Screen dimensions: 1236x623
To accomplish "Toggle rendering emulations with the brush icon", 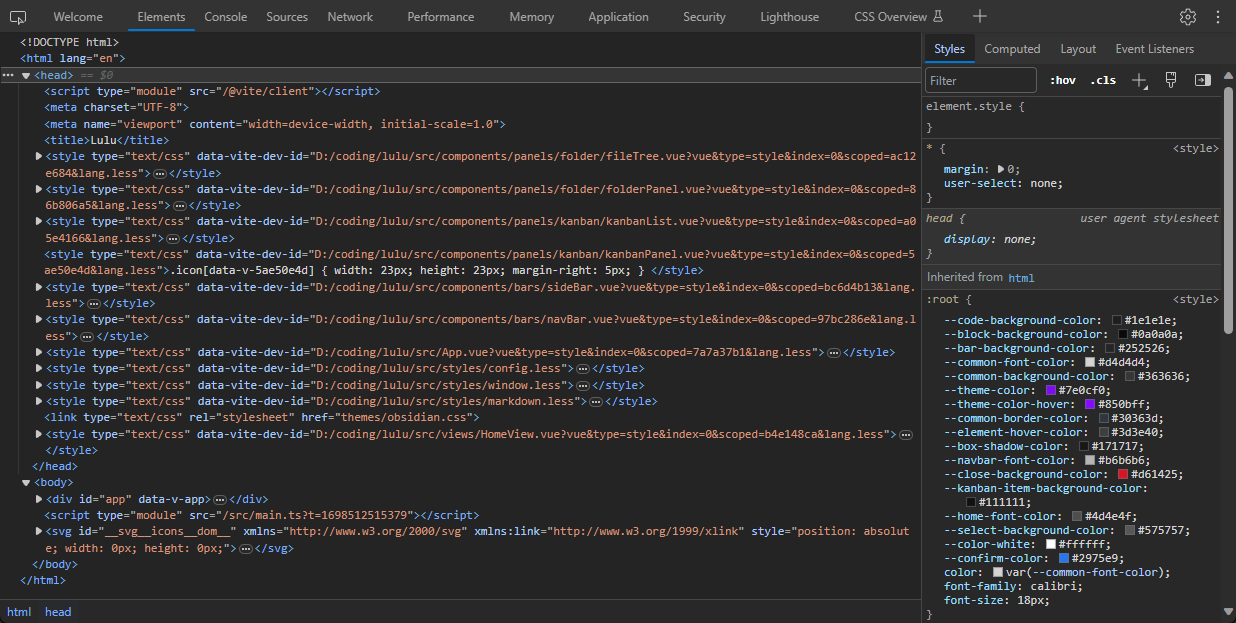I will click(1170, 79).
